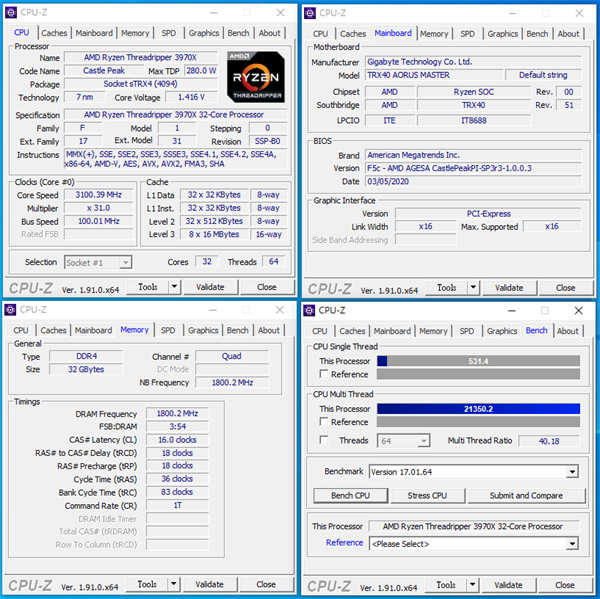The height and width of the screenshot is (599, 600).
Task: Click manufacturer Gigabyte Technology Co. Ltd.
Action: pos(473,62)
